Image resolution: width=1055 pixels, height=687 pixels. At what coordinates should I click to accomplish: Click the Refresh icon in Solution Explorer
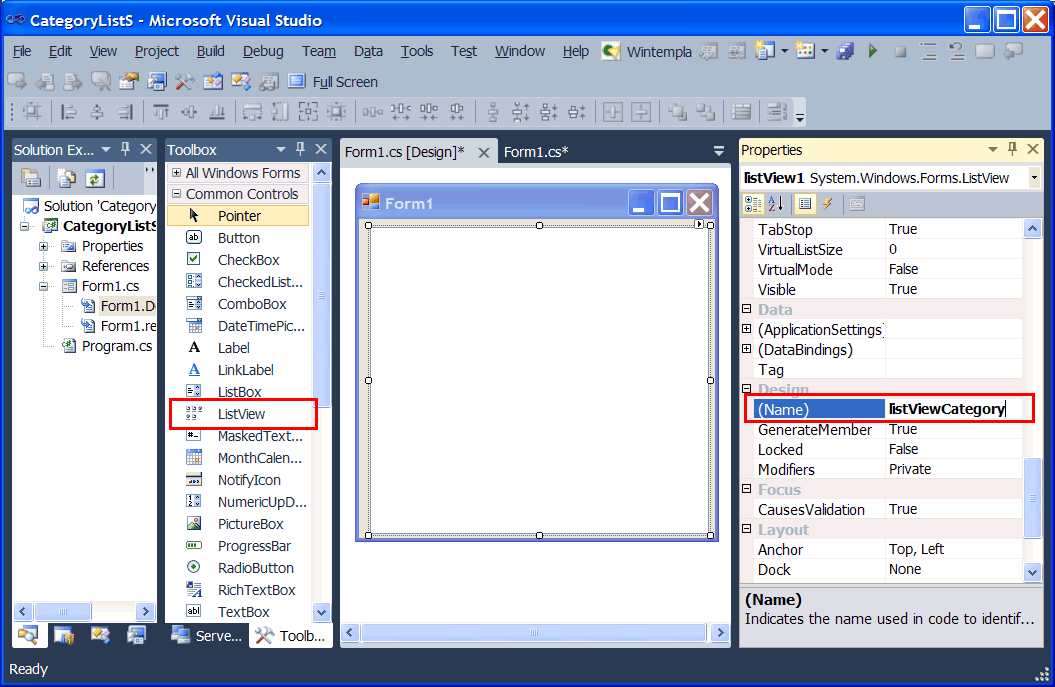click(95, 178)
